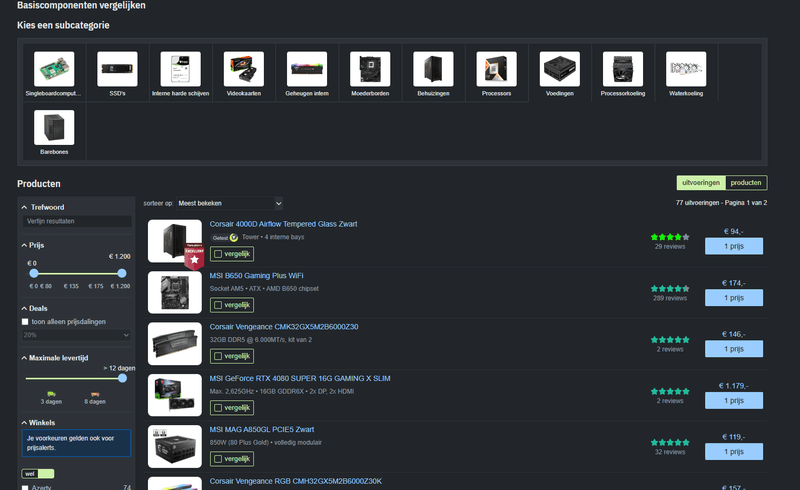
Task: Click the green delivery truck 3 dagen icon
Action: 52,394
